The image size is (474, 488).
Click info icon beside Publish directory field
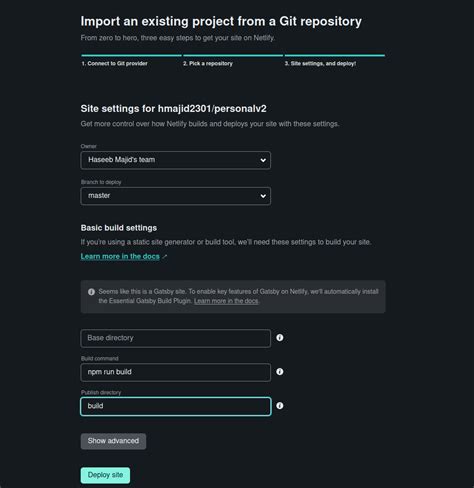[x=280, y=406]
